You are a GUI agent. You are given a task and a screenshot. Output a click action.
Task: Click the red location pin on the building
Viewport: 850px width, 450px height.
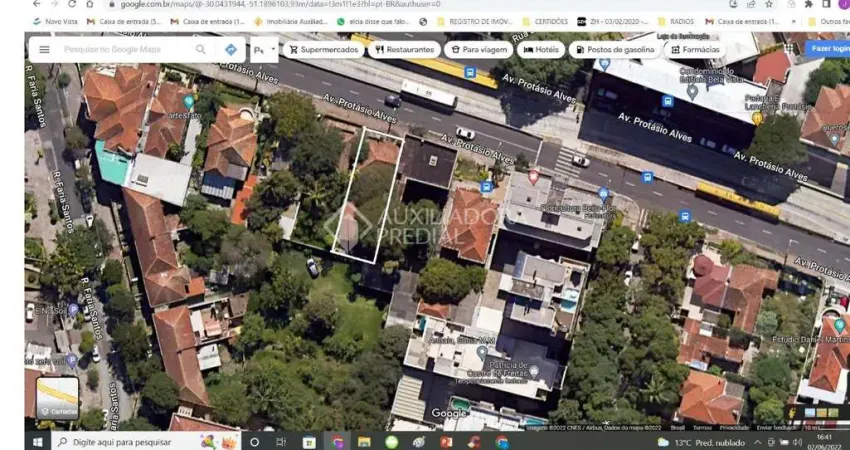click(x=533, y=177)
